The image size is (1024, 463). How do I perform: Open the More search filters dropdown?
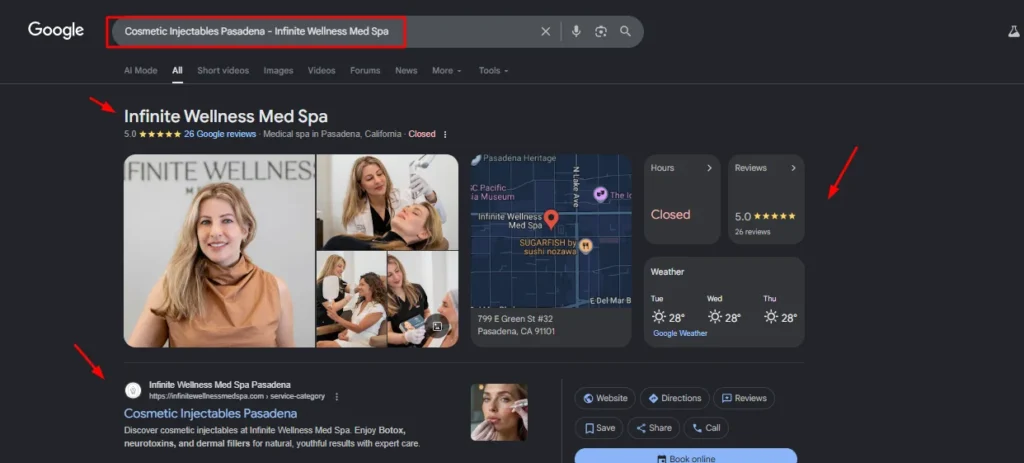[447, 71]
